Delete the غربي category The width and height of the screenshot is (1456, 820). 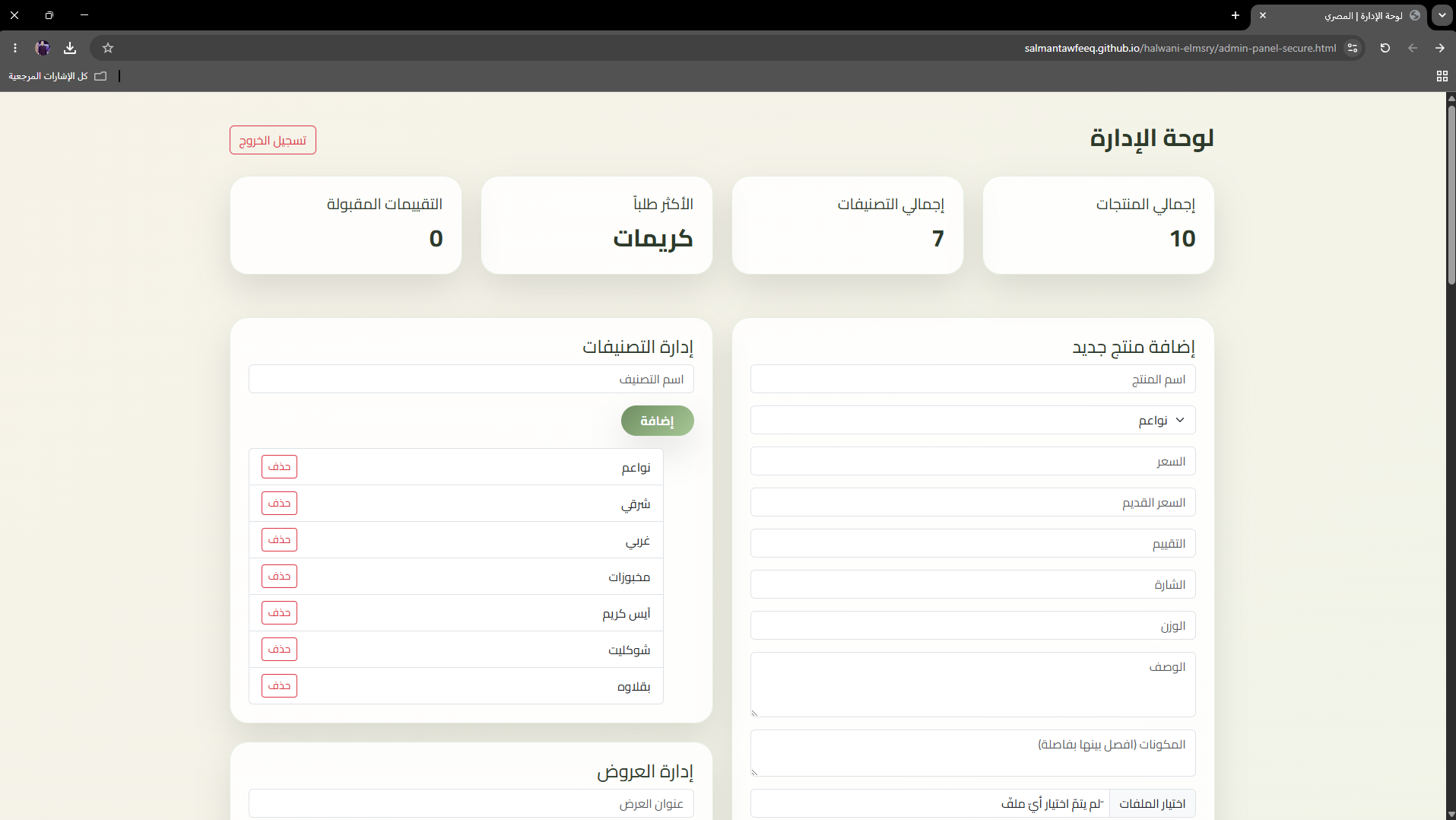click(x=279, y=539)
